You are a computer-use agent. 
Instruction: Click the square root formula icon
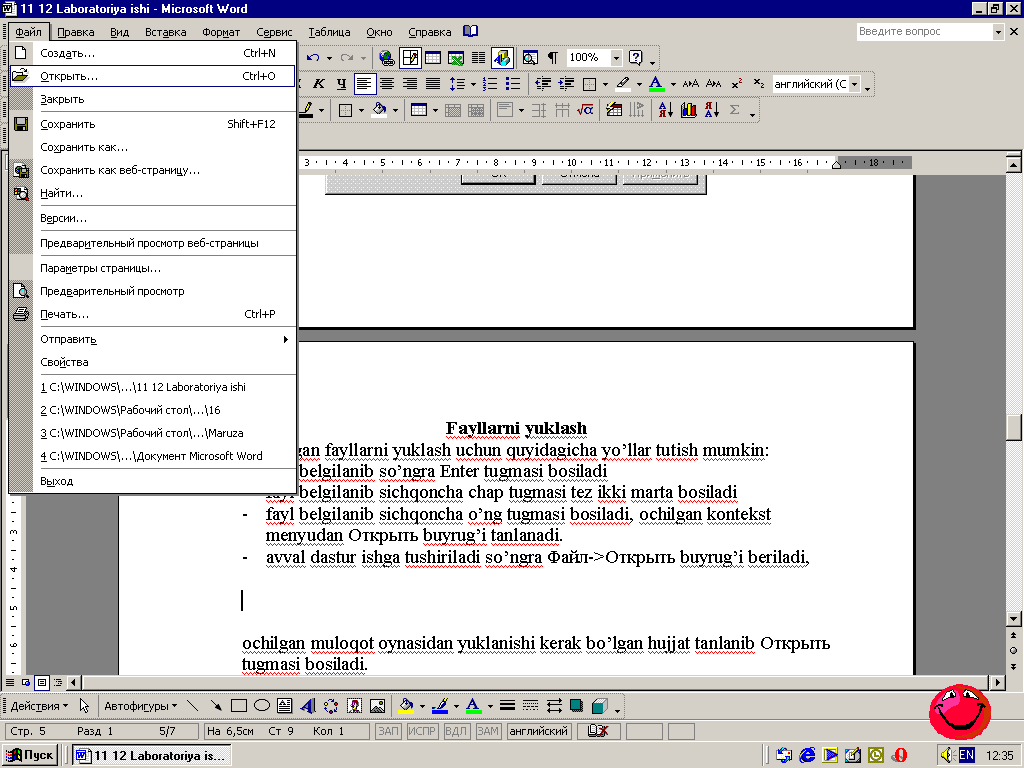[x=585, y=110]
